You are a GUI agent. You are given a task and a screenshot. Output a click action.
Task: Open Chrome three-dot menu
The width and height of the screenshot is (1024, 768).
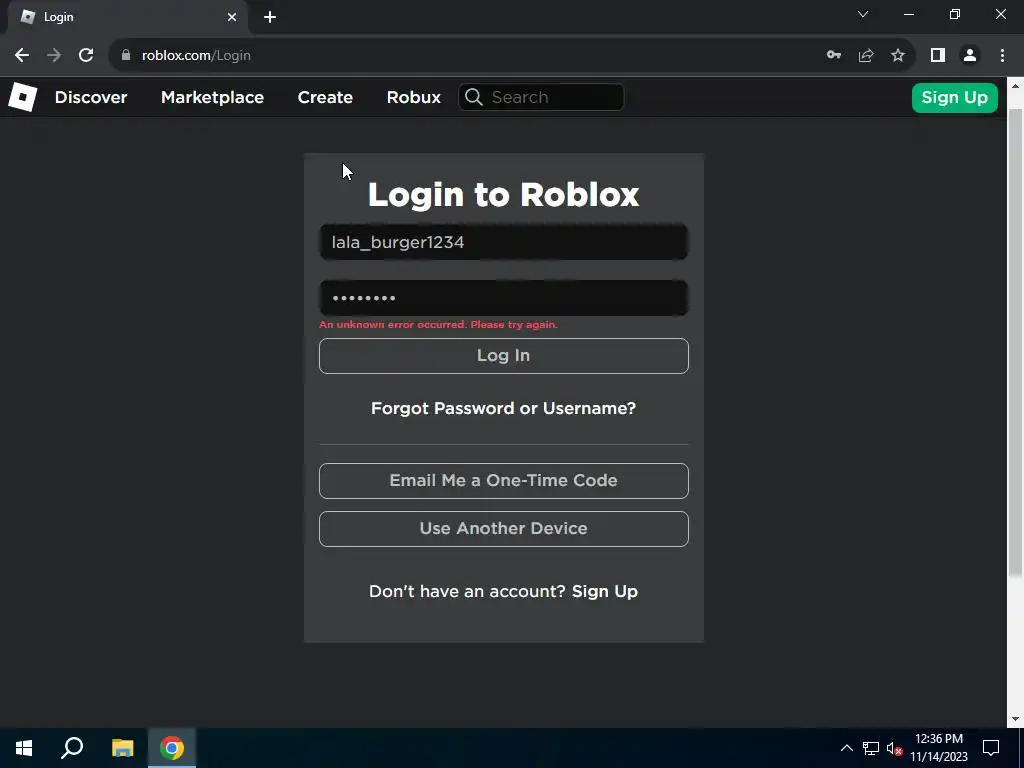coord(1002,56)
